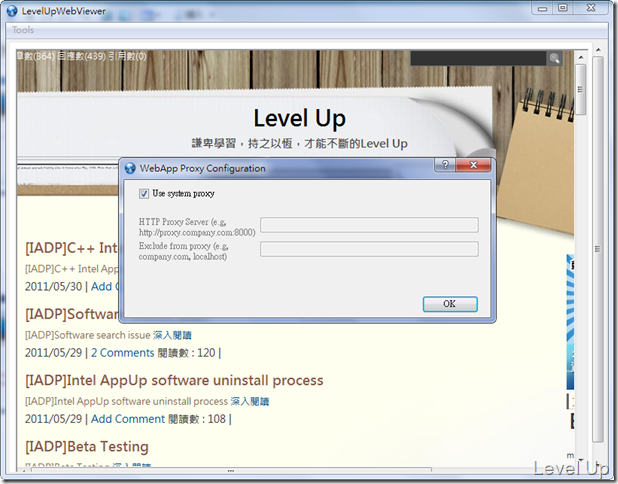Click the inner page scrollbar up arrow
Image resolution: width=618 pixels, height=484 pixels.
pos(581,57)
